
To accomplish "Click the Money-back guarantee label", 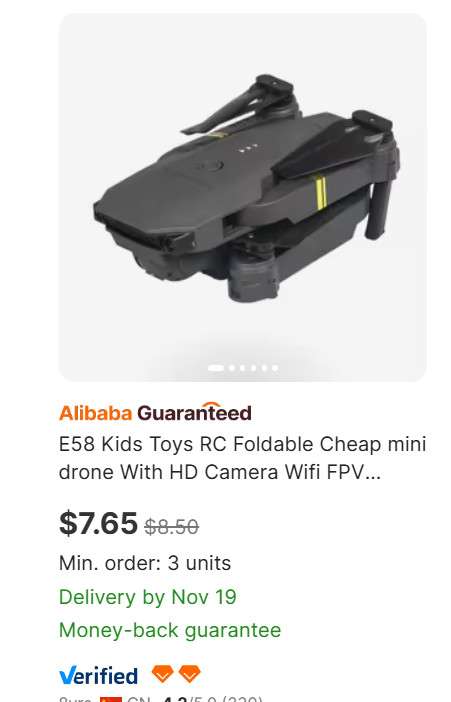I will point(170,630).
